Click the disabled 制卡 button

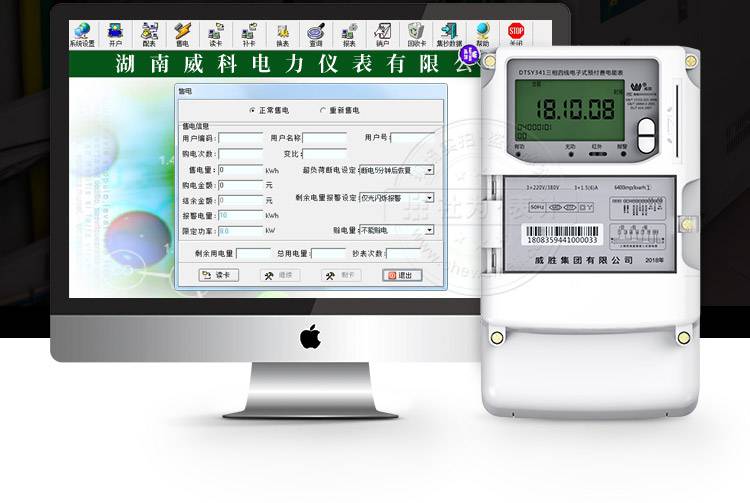pos(341,275)
